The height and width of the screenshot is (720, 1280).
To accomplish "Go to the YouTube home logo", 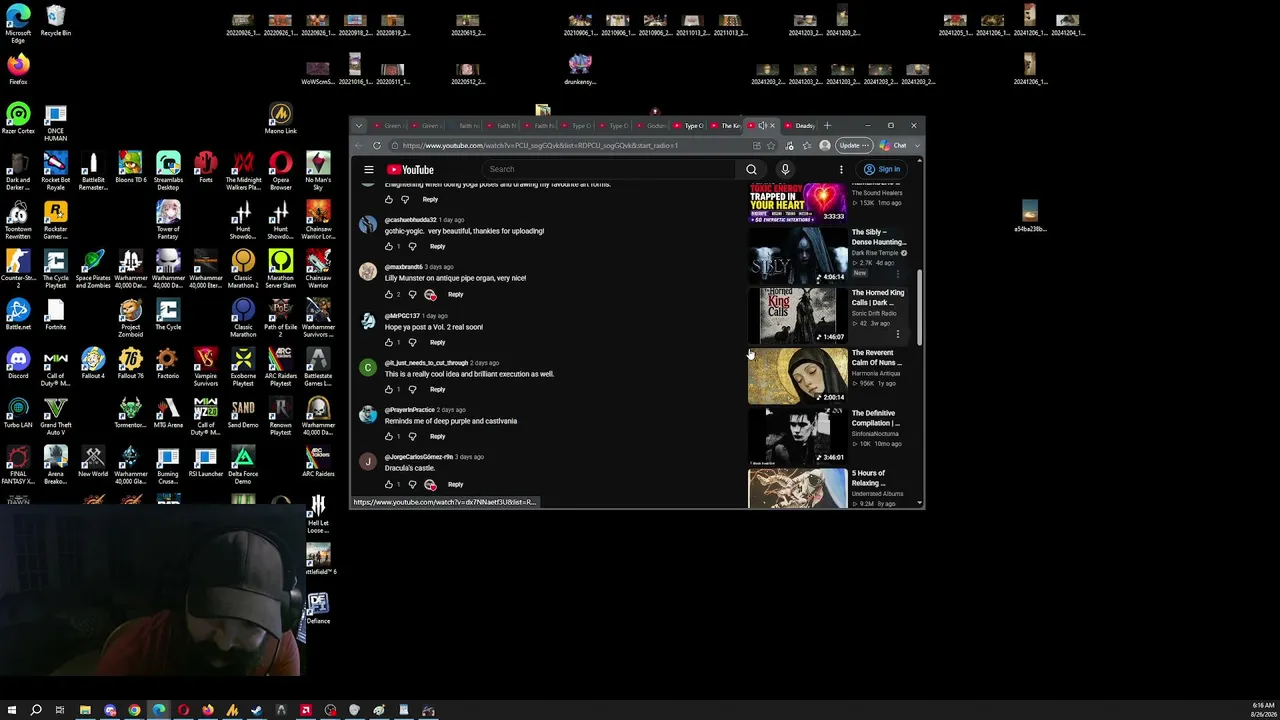I will pyautogui.click(x=410, y=170).
